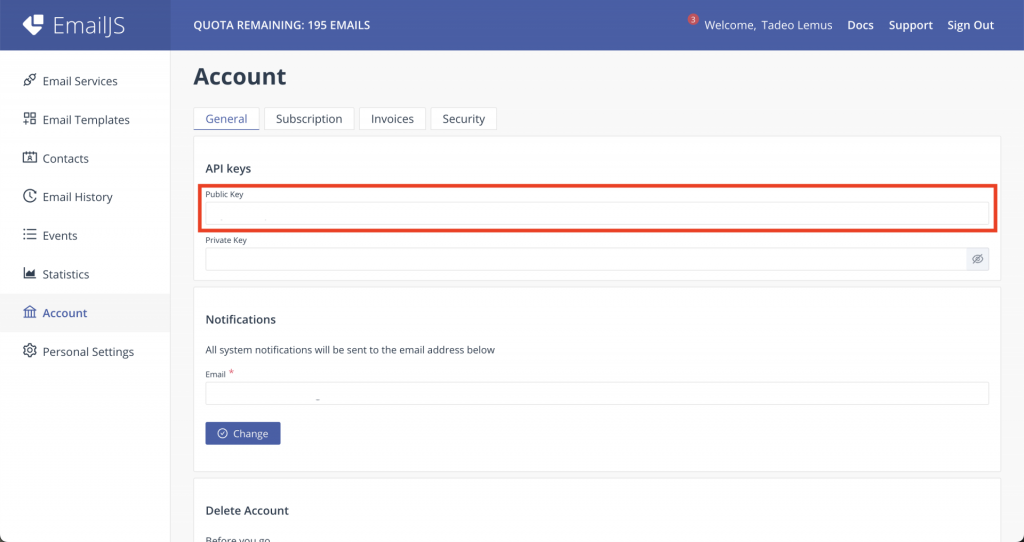Click Sign Out
This screenshot has height=542, width=1024.
point(970,25)
